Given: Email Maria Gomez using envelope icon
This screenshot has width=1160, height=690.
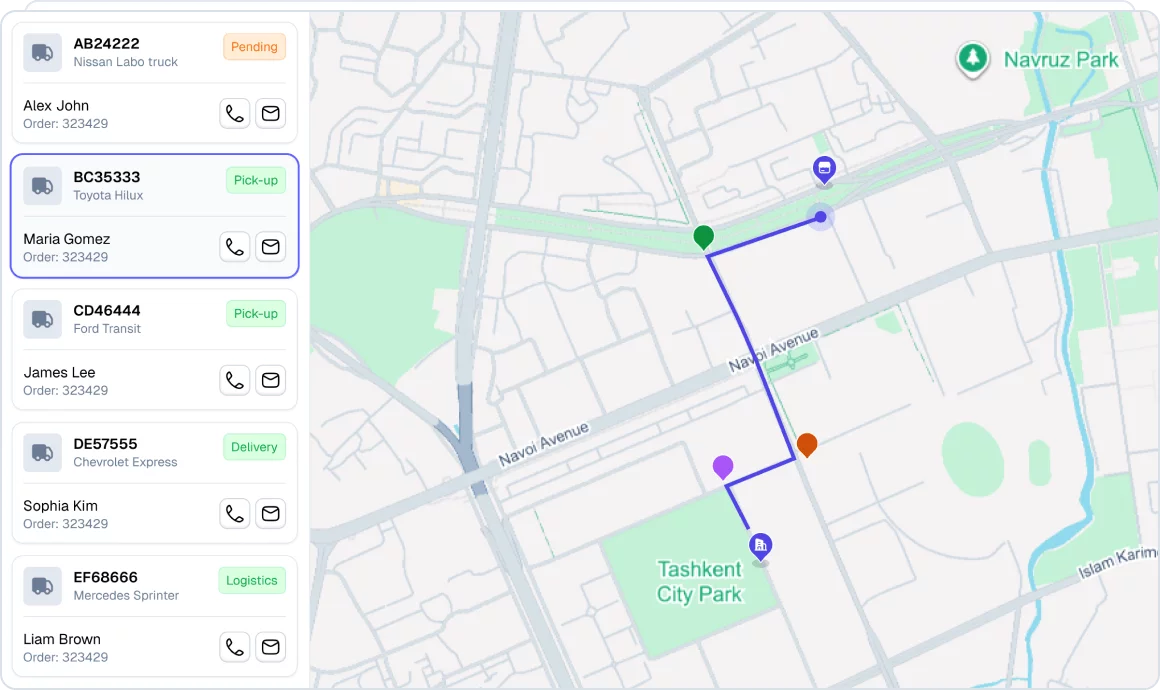Looking at the screenshot, I should click(270, 247).
